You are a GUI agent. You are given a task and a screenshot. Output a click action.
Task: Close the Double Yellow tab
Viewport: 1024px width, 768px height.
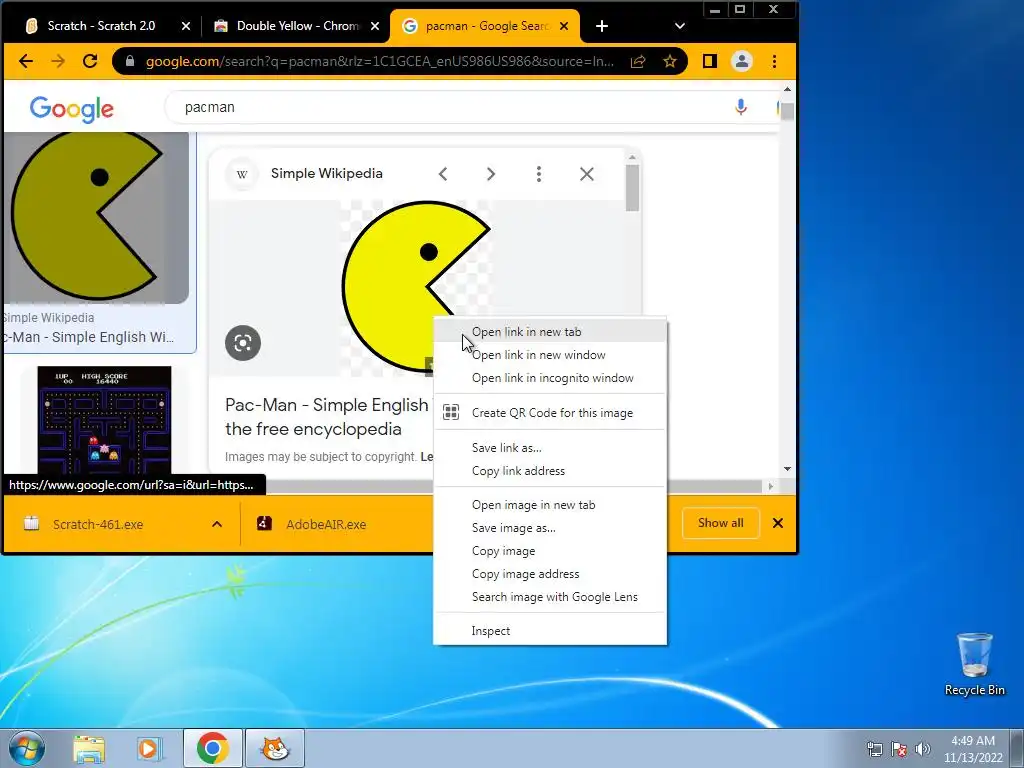pos(375,26)
